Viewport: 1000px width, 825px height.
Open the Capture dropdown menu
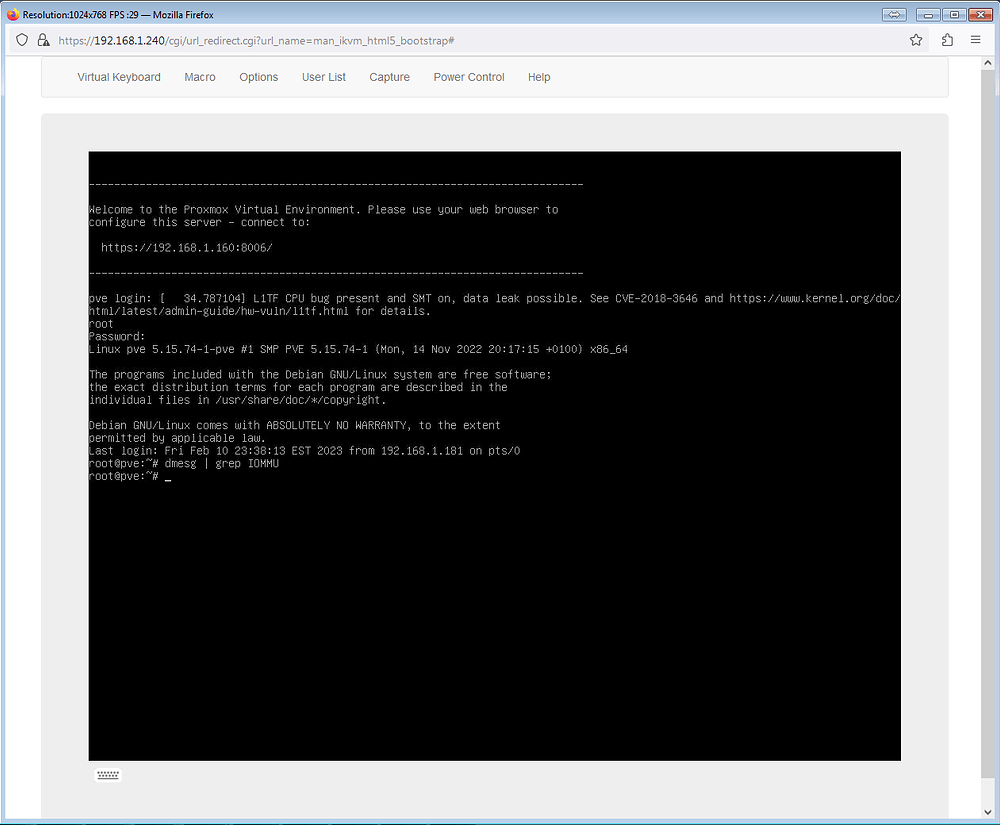tap(389, 77)
